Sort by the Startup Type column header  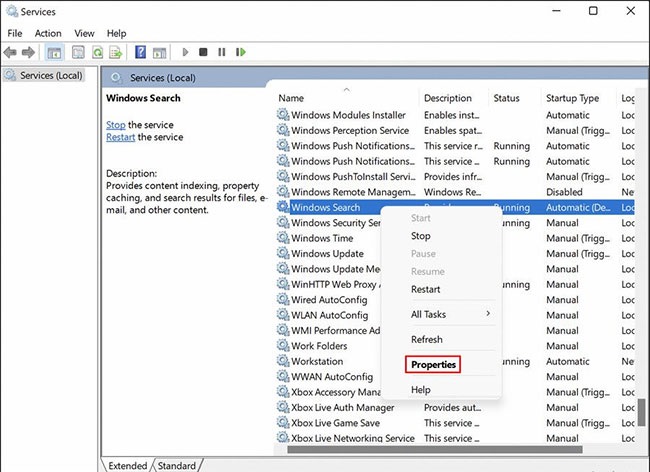pyautogui.click(x=572, y=98)
